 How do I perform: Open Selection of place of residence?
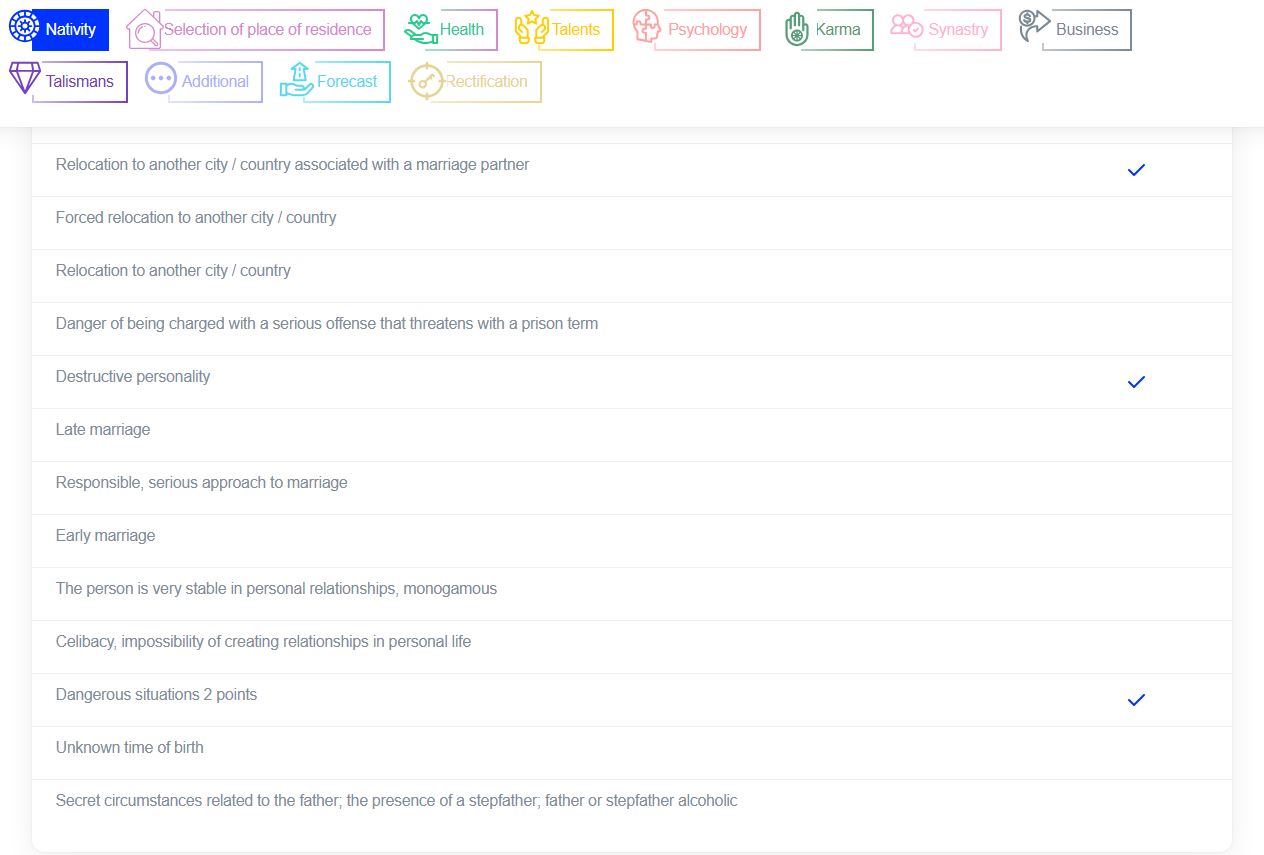pyautogui.click(x=267, y=30)
